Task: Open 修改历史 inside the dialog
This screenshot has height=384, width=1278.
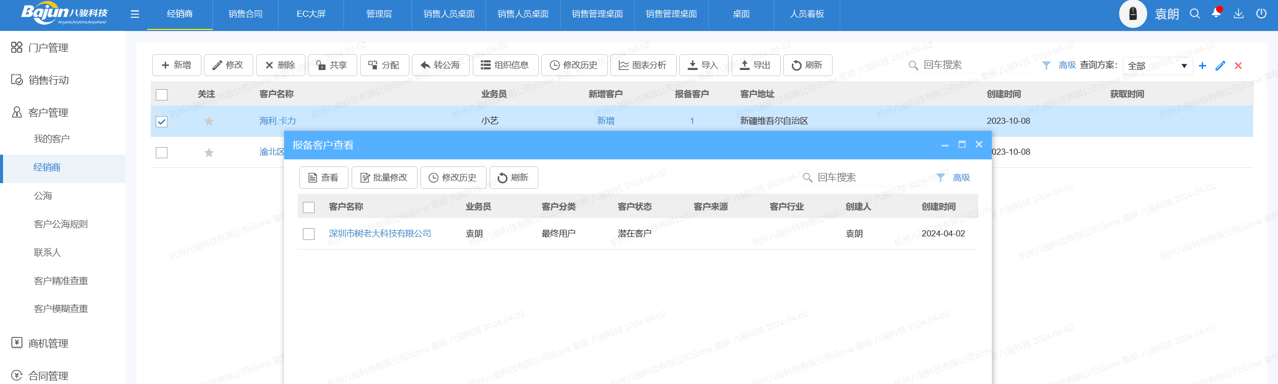Action: point(453,178)
